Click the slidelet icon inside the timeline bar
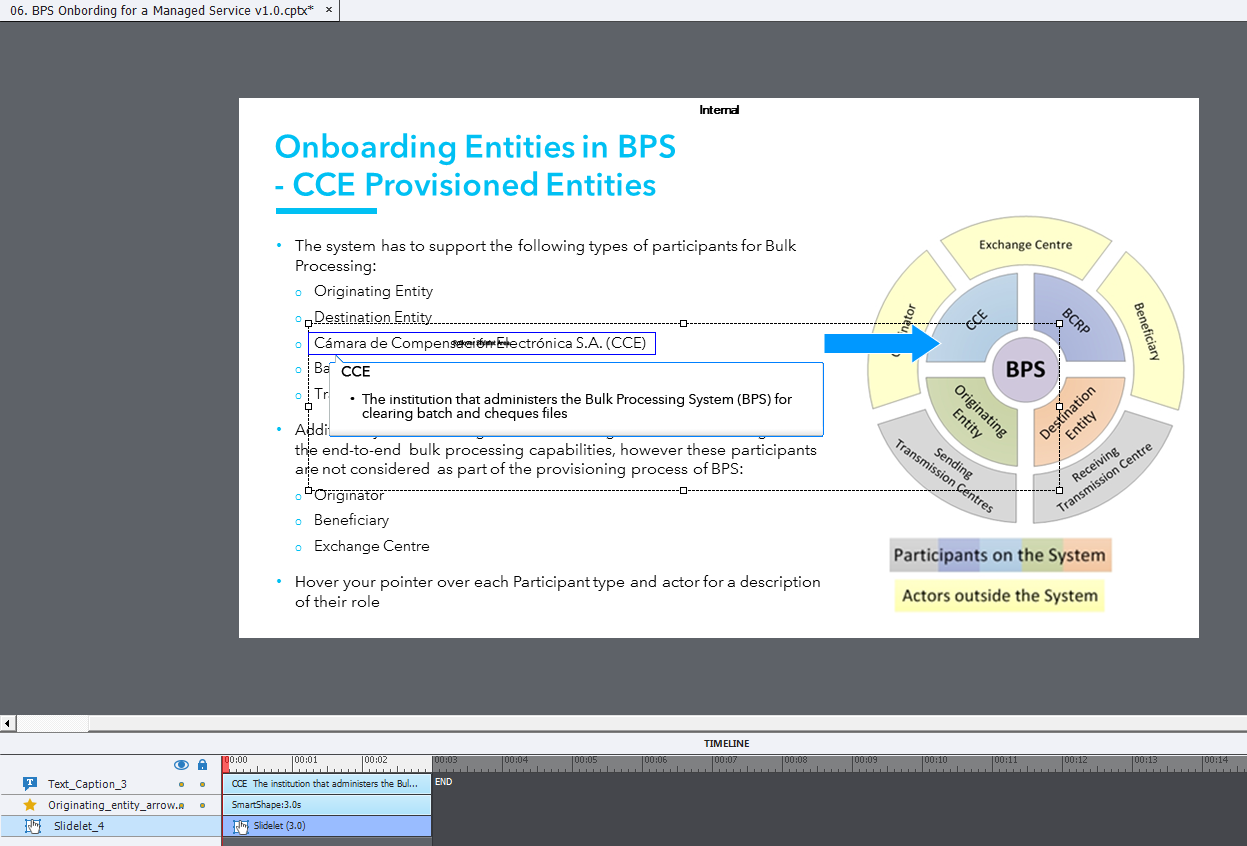The image size is (1247, 846). (241, 826)
